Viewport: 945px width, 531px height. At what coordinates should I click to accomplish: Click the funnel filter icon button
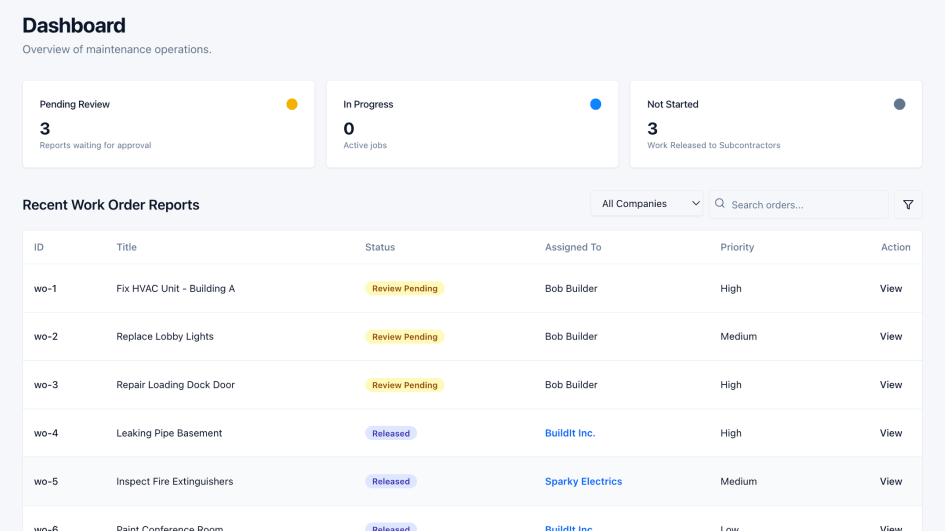click(x=908, y=204)
